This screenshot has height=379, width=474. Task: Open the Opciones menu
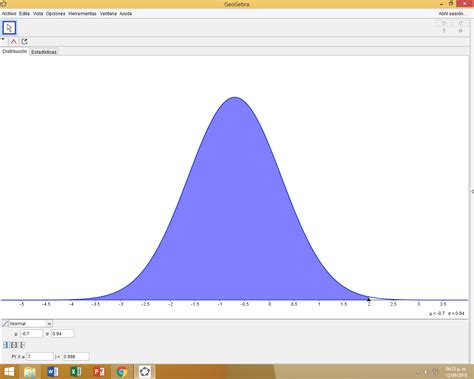(x=55, y=14)
